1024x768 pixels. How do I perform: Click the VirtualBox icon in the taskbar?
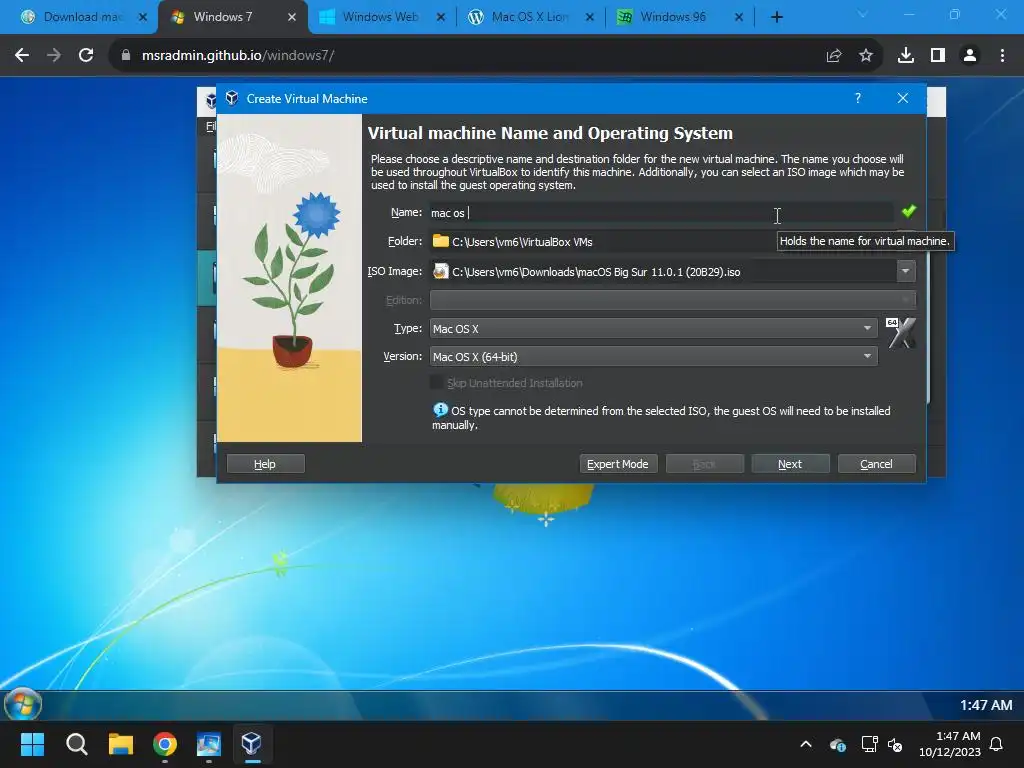tap(251, 743)
